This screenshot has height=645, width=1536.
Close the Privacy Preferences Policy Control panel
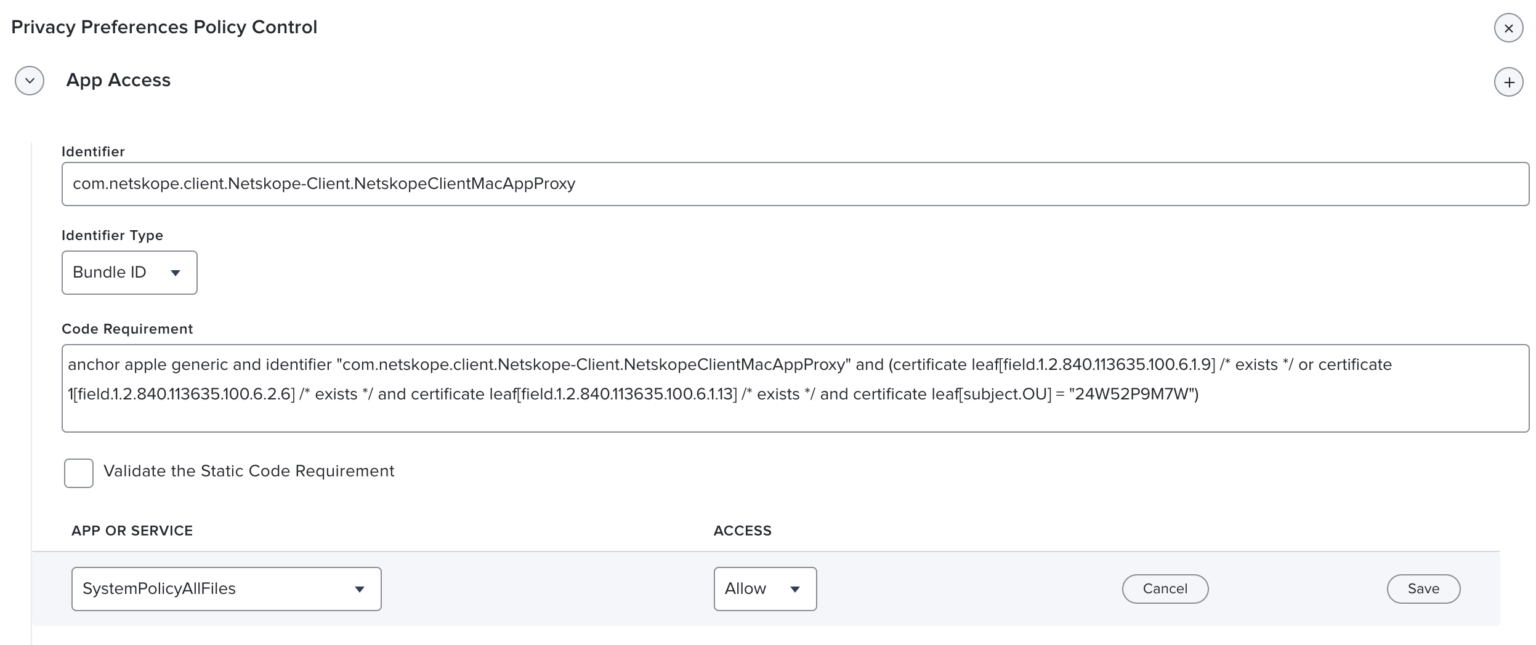[1508, 27]
